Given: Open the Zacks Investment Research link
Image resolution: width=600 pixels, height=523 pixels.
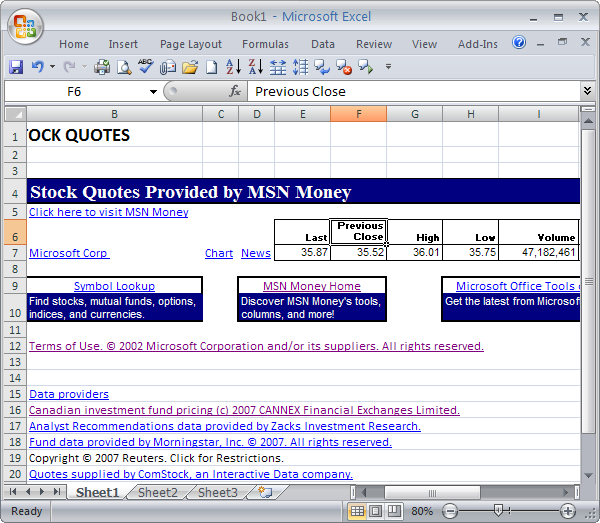Looking at the screenshot, I should [225, 426].
